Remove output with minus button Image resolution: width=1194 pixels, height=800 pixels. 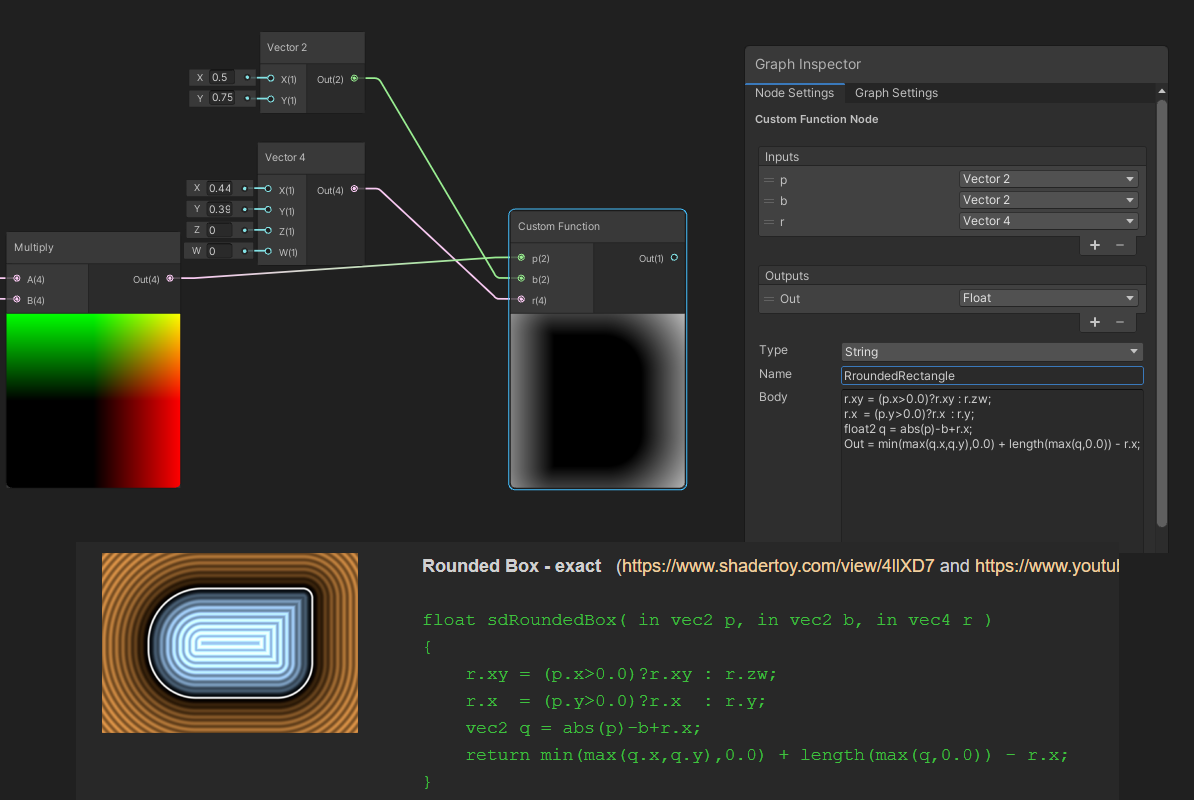coord(1119,322)
